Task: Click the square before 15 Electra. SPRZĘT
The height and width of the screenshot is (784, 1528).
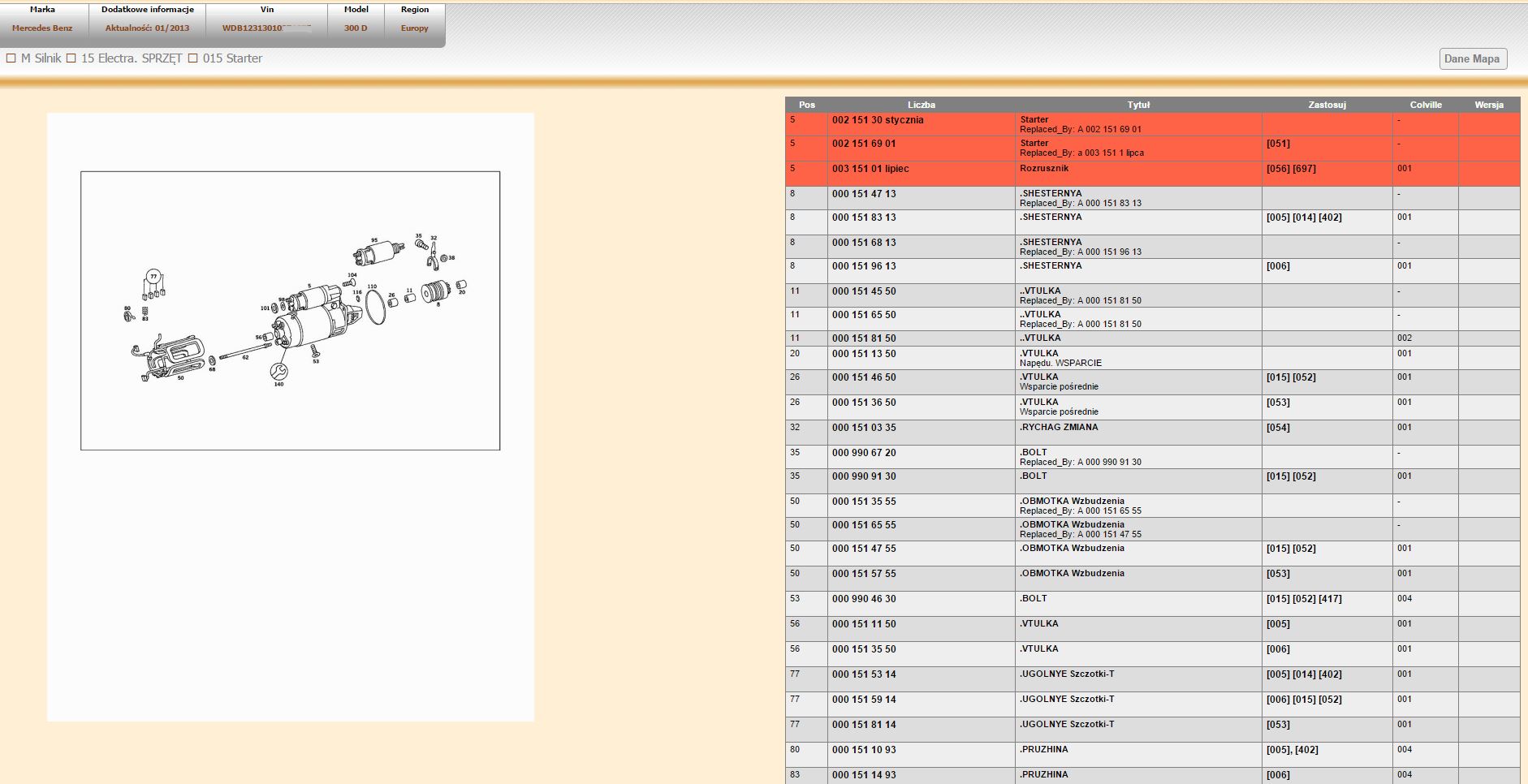Action: (71, 58)
